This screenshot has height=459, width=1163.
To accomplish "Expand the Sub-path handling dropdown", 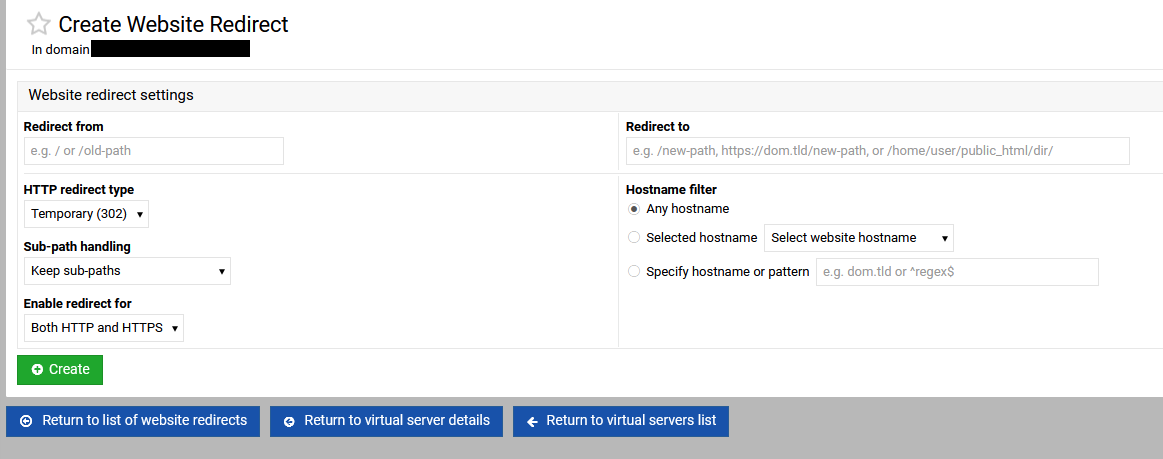I will pos(127,271).
